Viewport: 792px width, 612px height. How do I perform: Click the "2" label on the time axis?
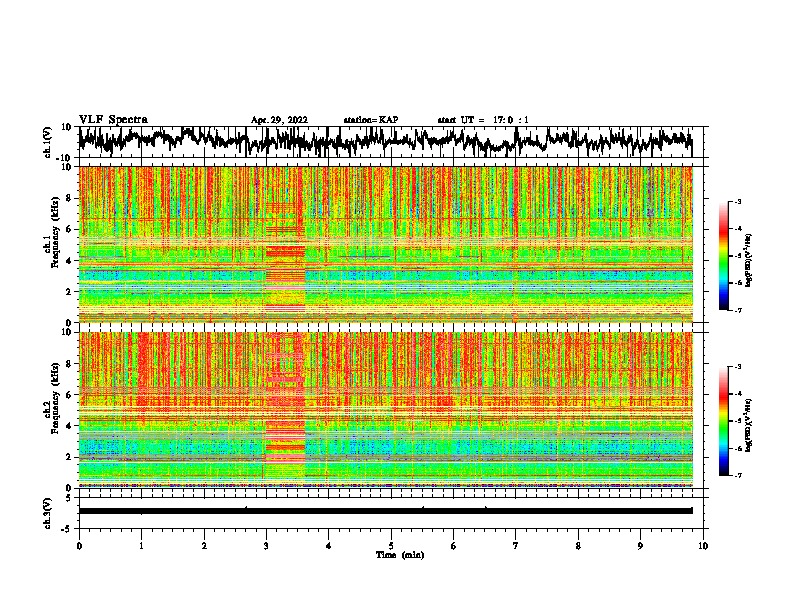204,546
